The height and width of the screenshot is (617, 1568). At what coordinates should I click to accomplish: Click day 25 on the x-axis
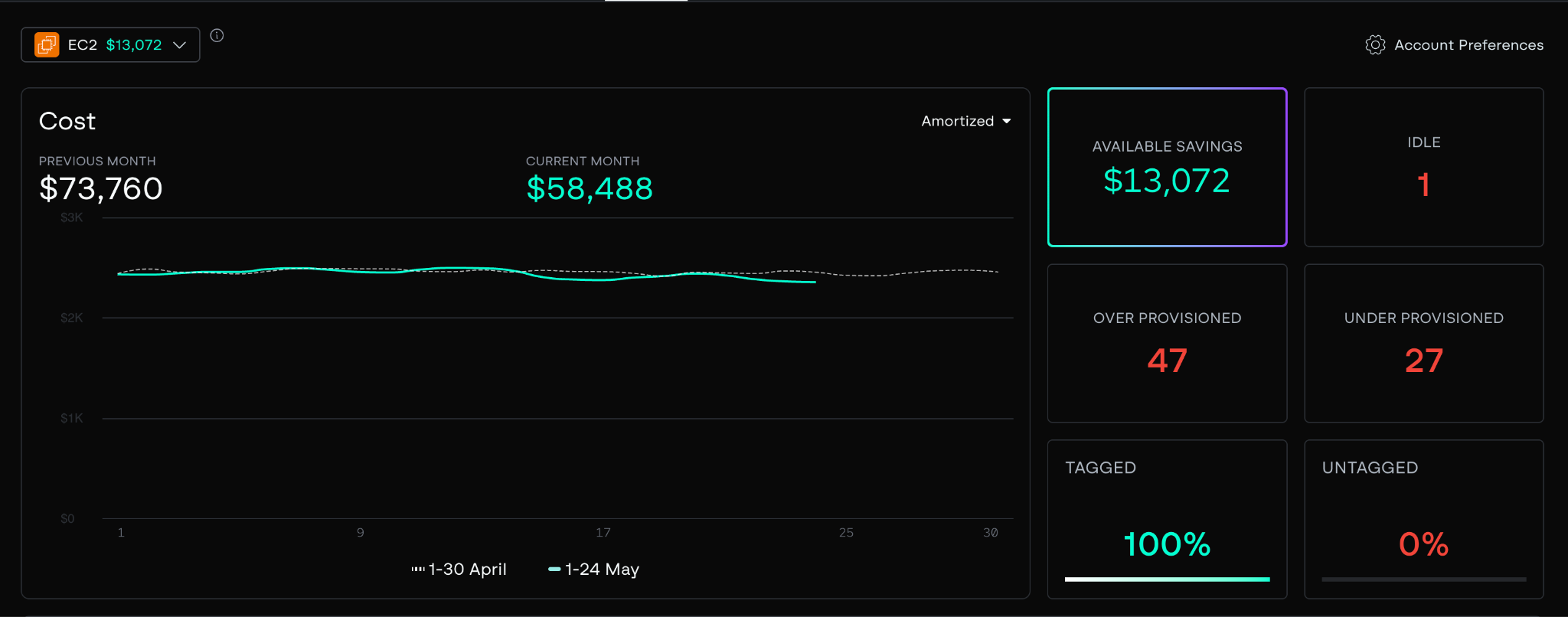[846, 532]
